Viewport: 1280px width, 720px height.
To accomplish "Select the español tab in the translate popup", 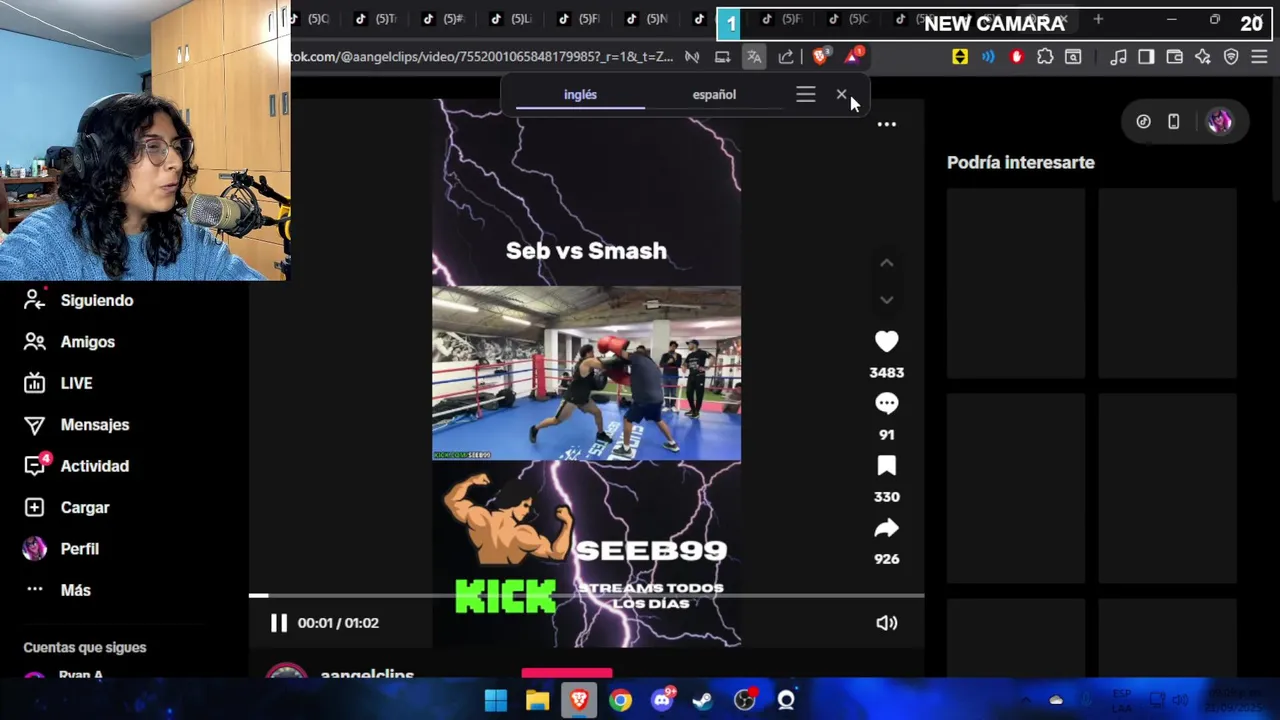I will click(714, 95).
